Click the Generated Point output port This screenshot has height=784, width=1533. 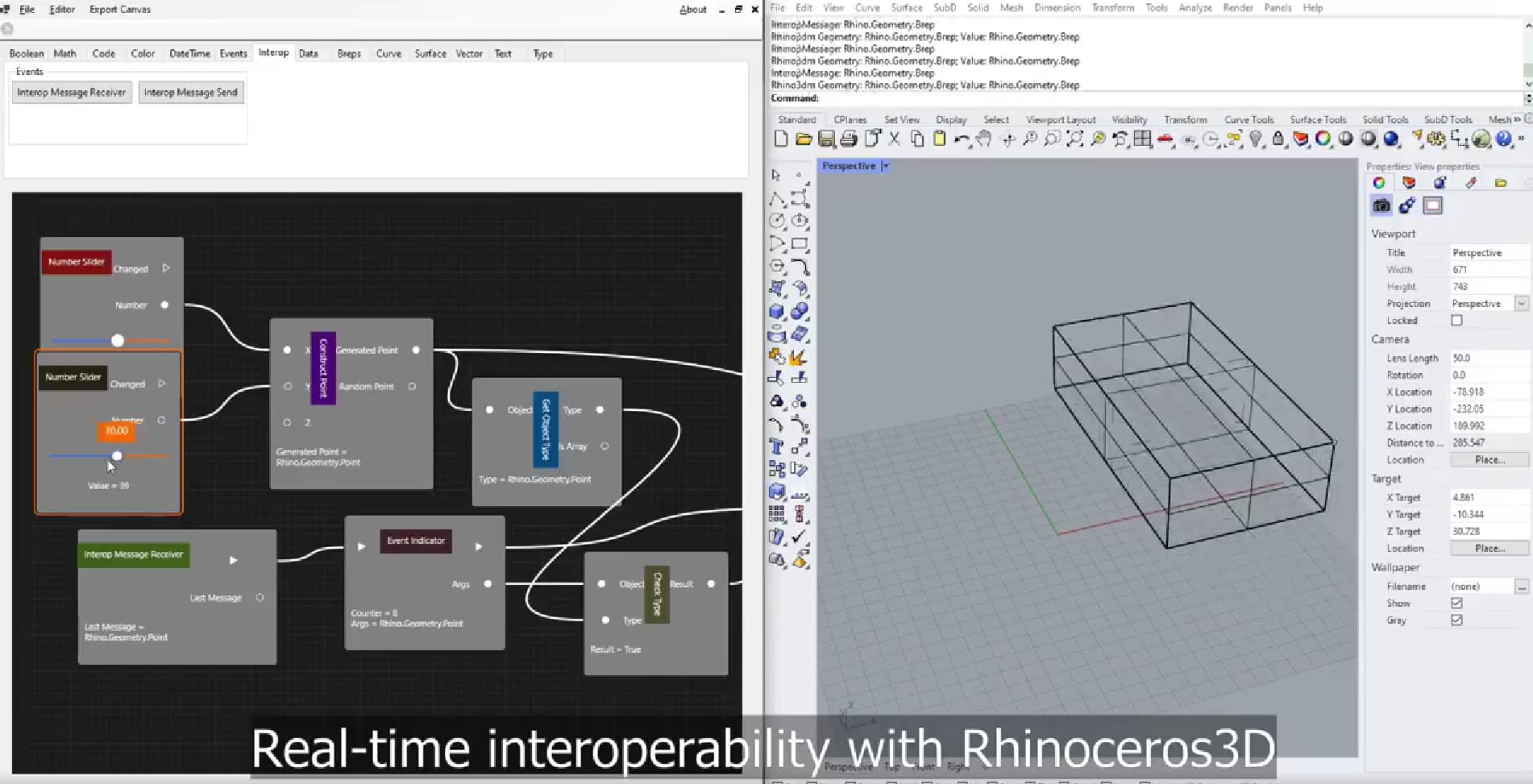click(x=416, y=351)
